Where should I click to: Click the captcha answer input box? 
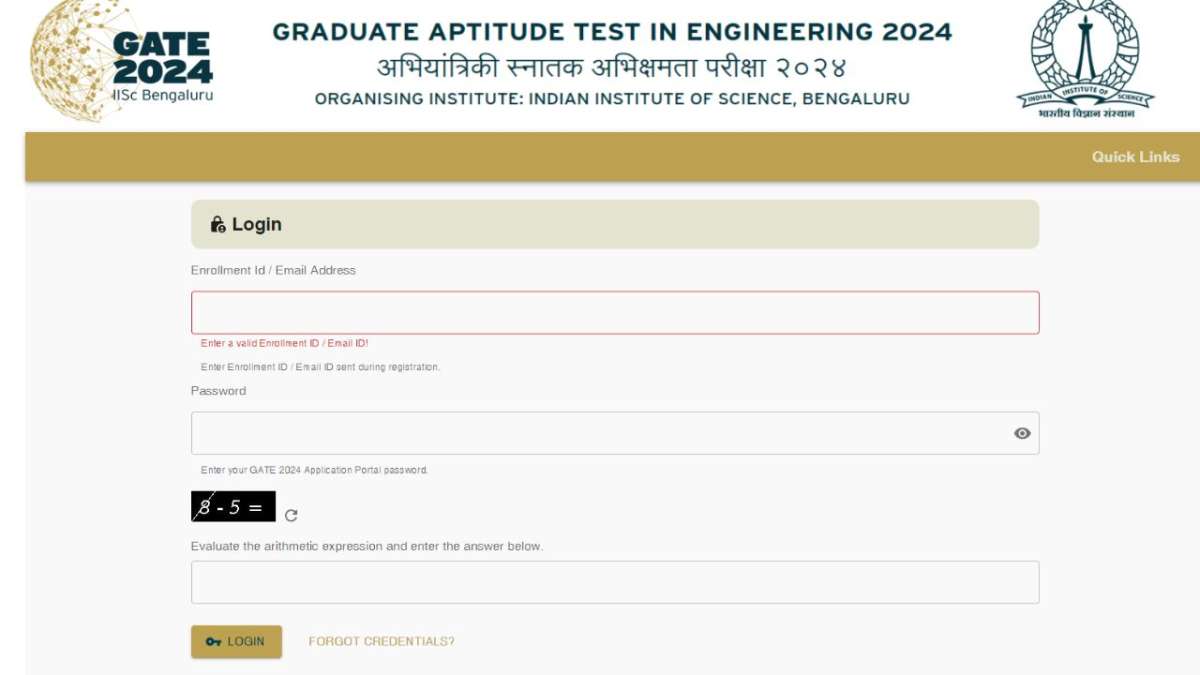tap(614, 581)
